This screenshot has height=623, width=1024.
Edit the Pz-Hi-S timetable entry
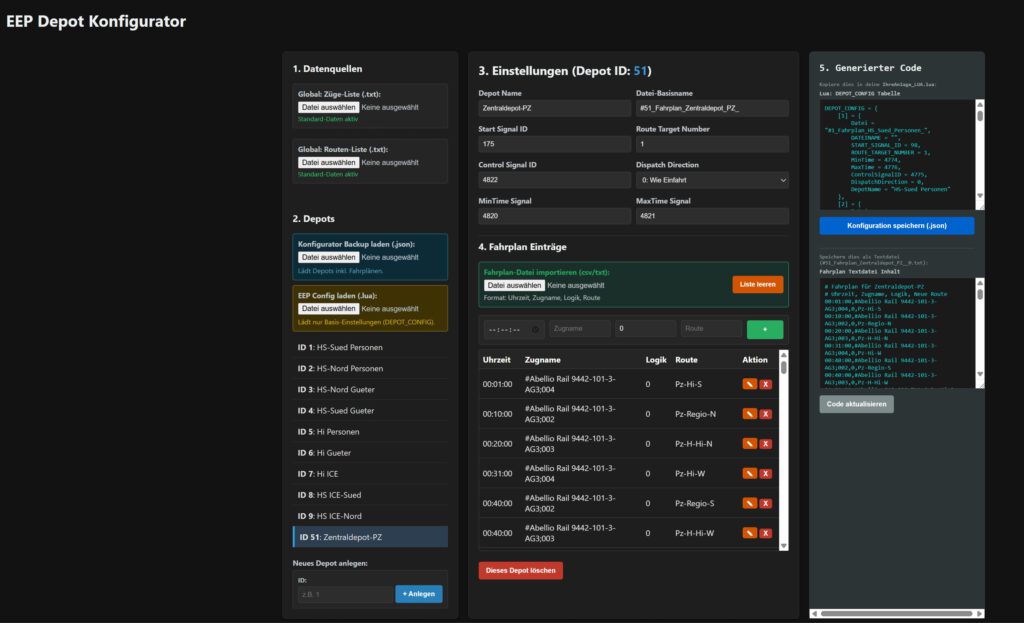pos(749,384)
